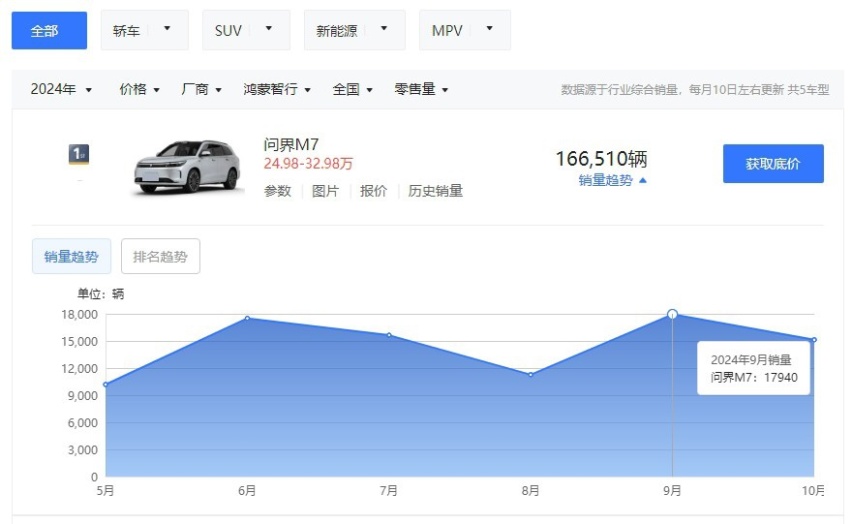Click the 8月 data point on chart
Screen dimensions: 852x524
coord(531,375)
